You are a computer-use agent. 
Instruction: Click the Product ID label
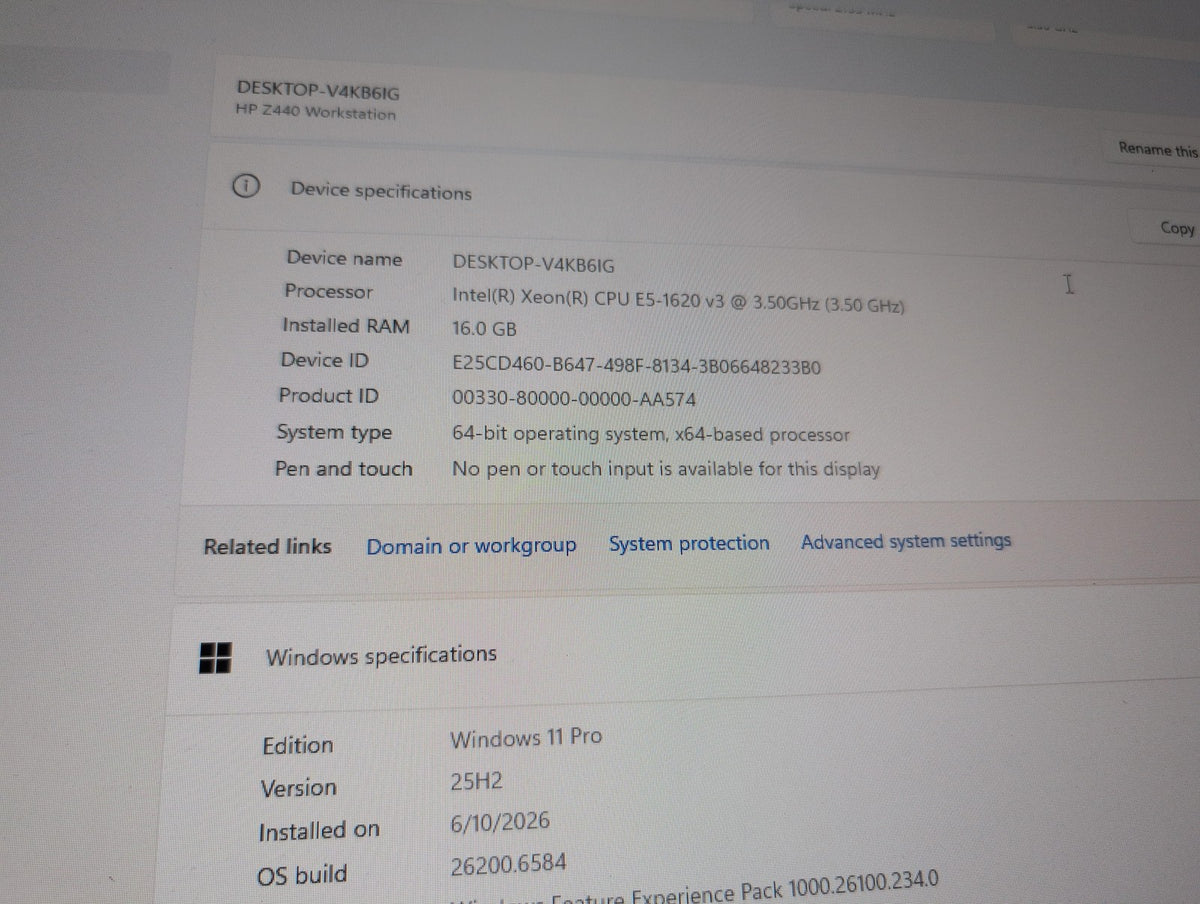(x=328, y=395)
